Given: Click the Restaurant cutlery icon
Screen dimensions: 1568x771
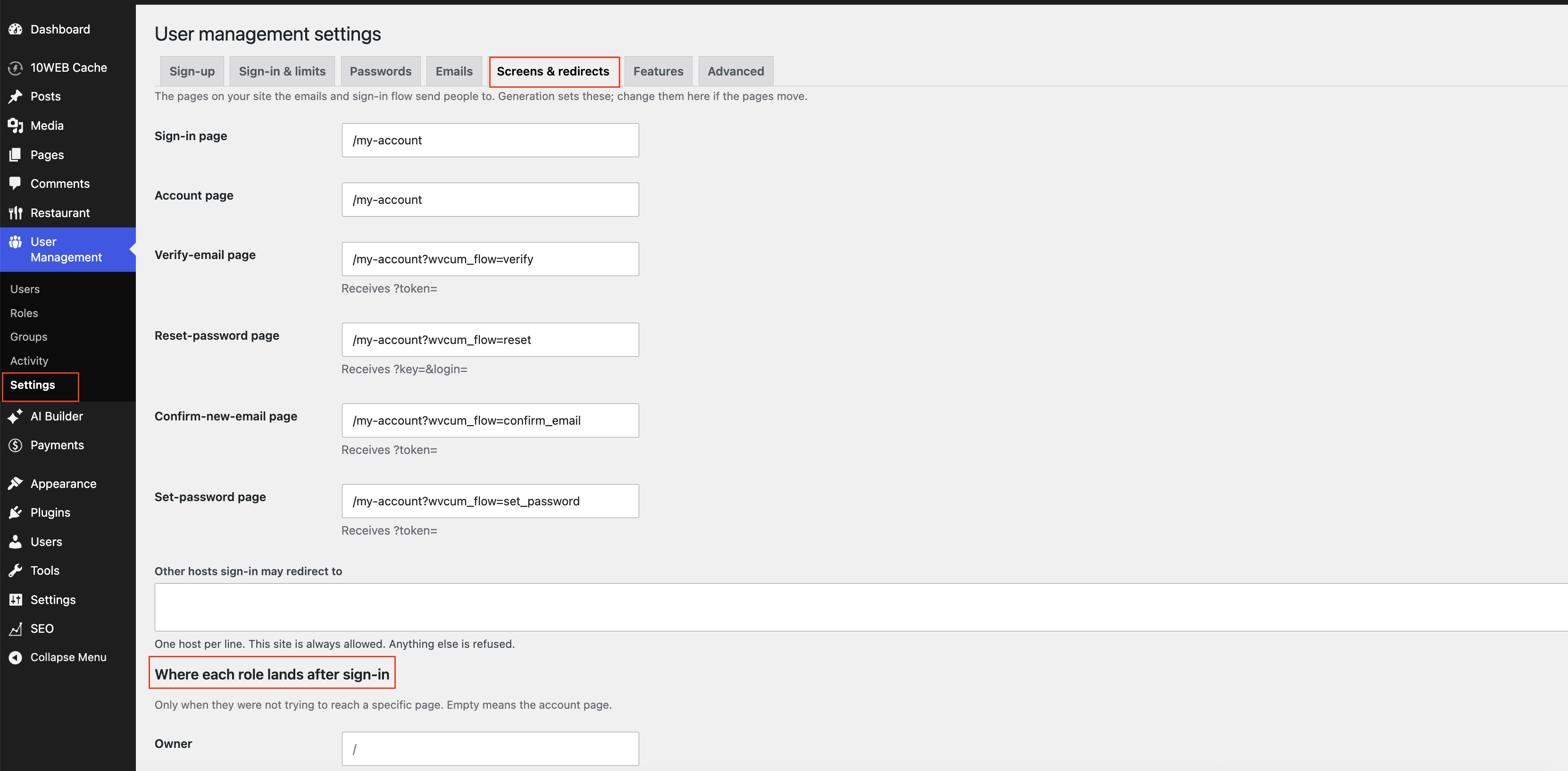Looking at the screenshot, I should (15, 212).
